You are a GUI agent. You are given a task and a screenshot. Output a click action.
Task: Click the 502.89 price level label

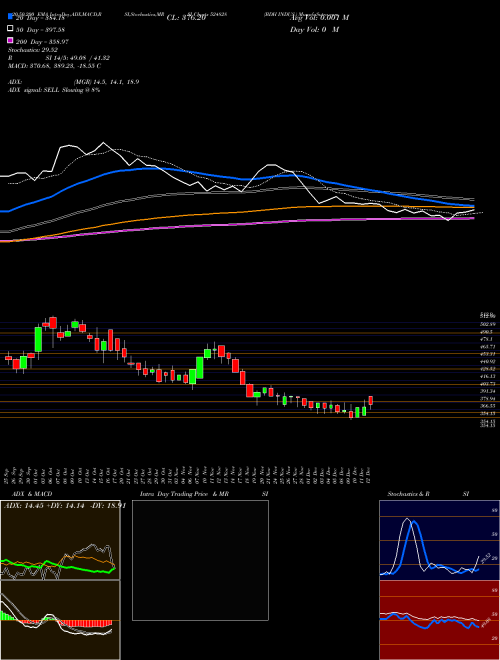click(x=487, y=324)
